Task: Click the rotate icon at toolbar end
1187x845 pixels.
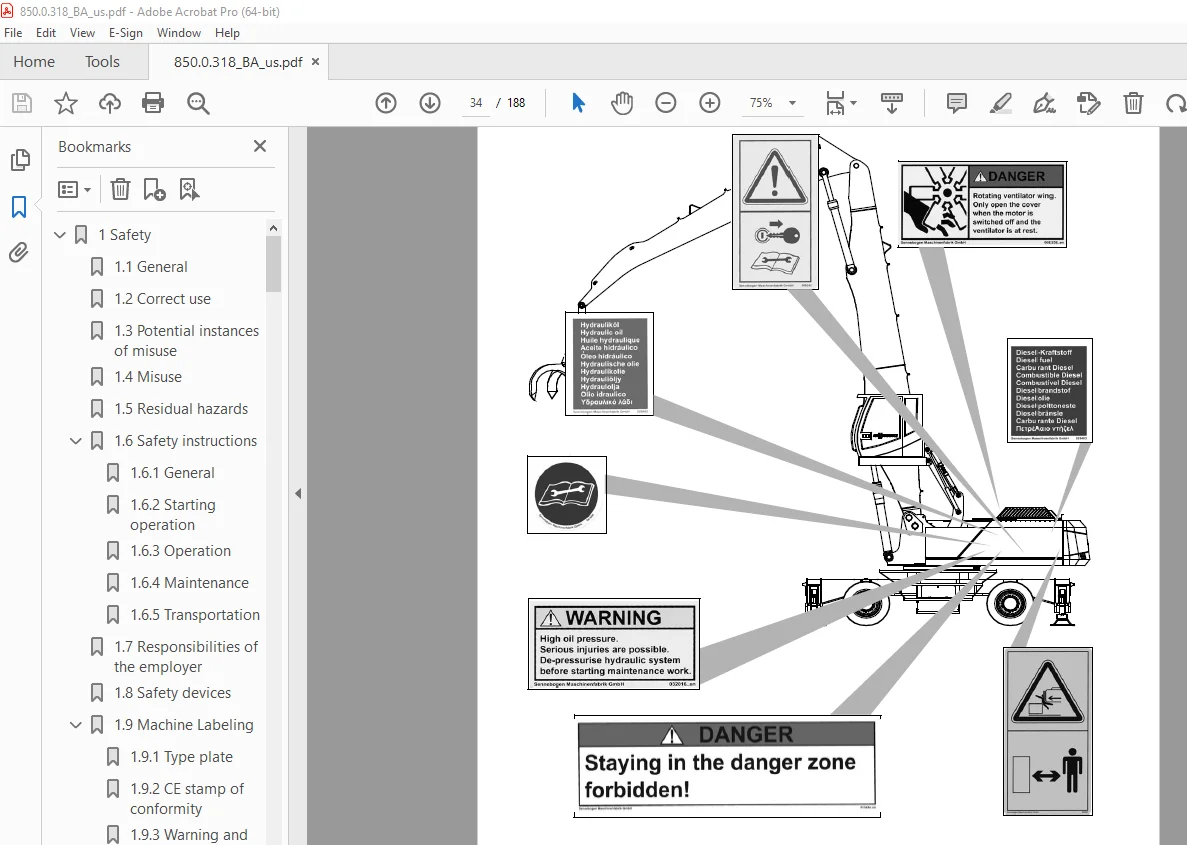Action: click(1176, 103)
